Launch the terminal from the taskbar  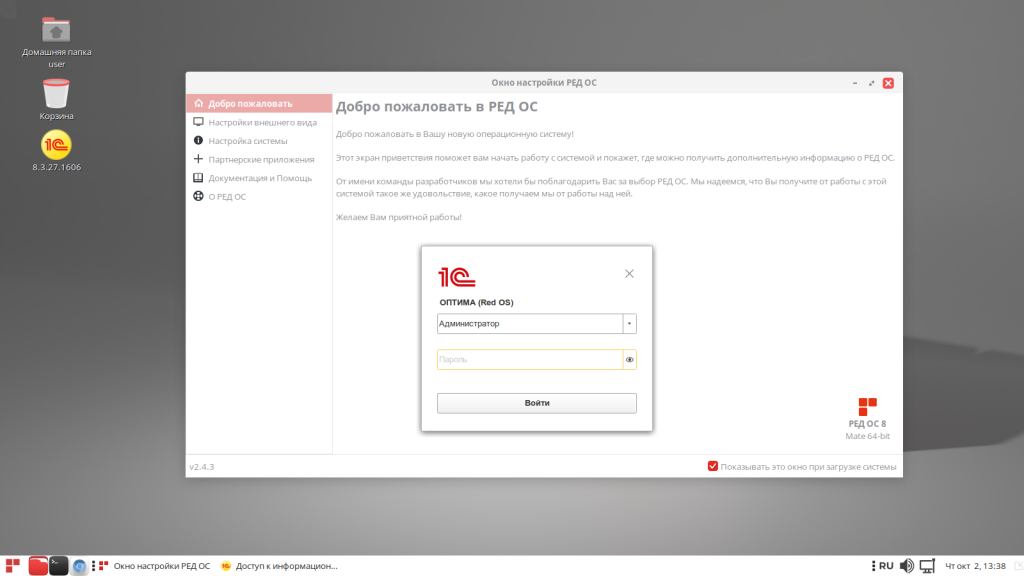(x=59, y=566)
